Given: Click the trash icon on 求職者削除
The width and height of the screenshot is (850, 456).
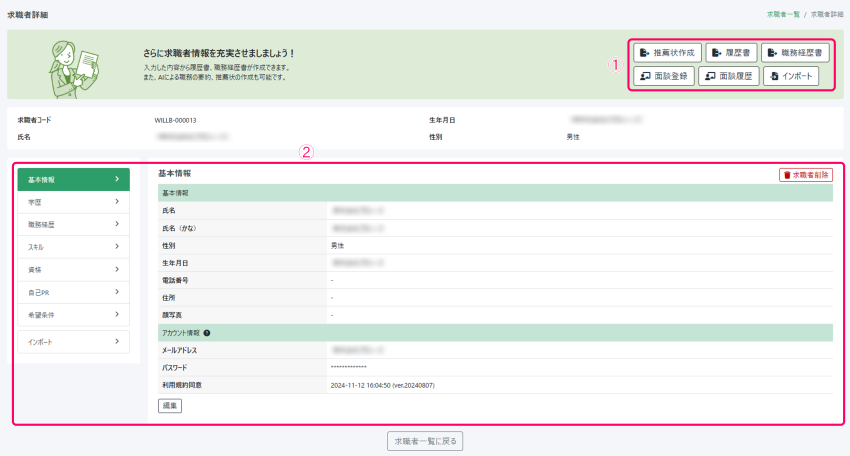Looking at the screenshot, I should click(x=787, y=175).
